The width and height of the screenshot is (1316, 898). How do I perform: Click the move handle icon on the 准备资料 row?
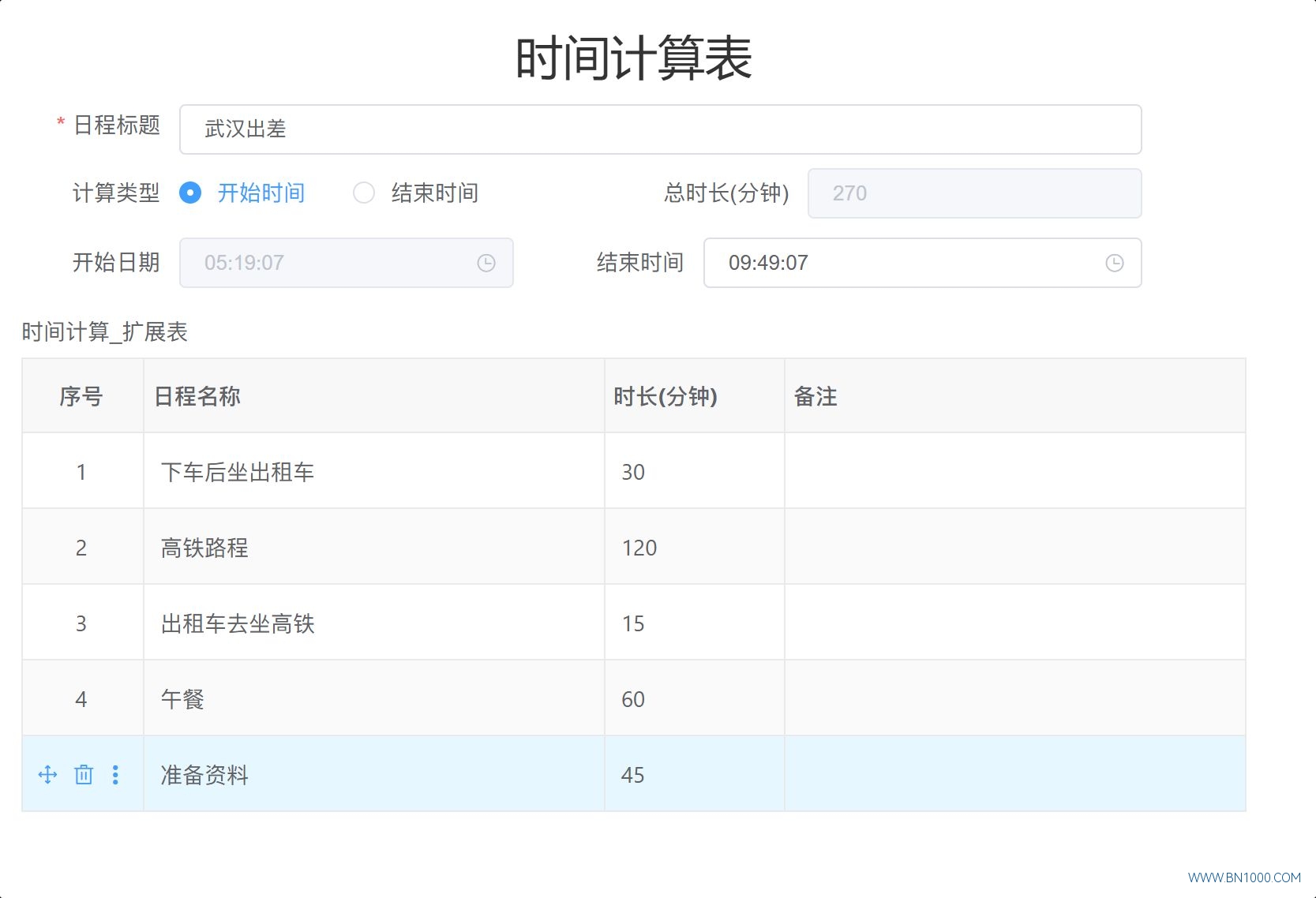[47, 775]
